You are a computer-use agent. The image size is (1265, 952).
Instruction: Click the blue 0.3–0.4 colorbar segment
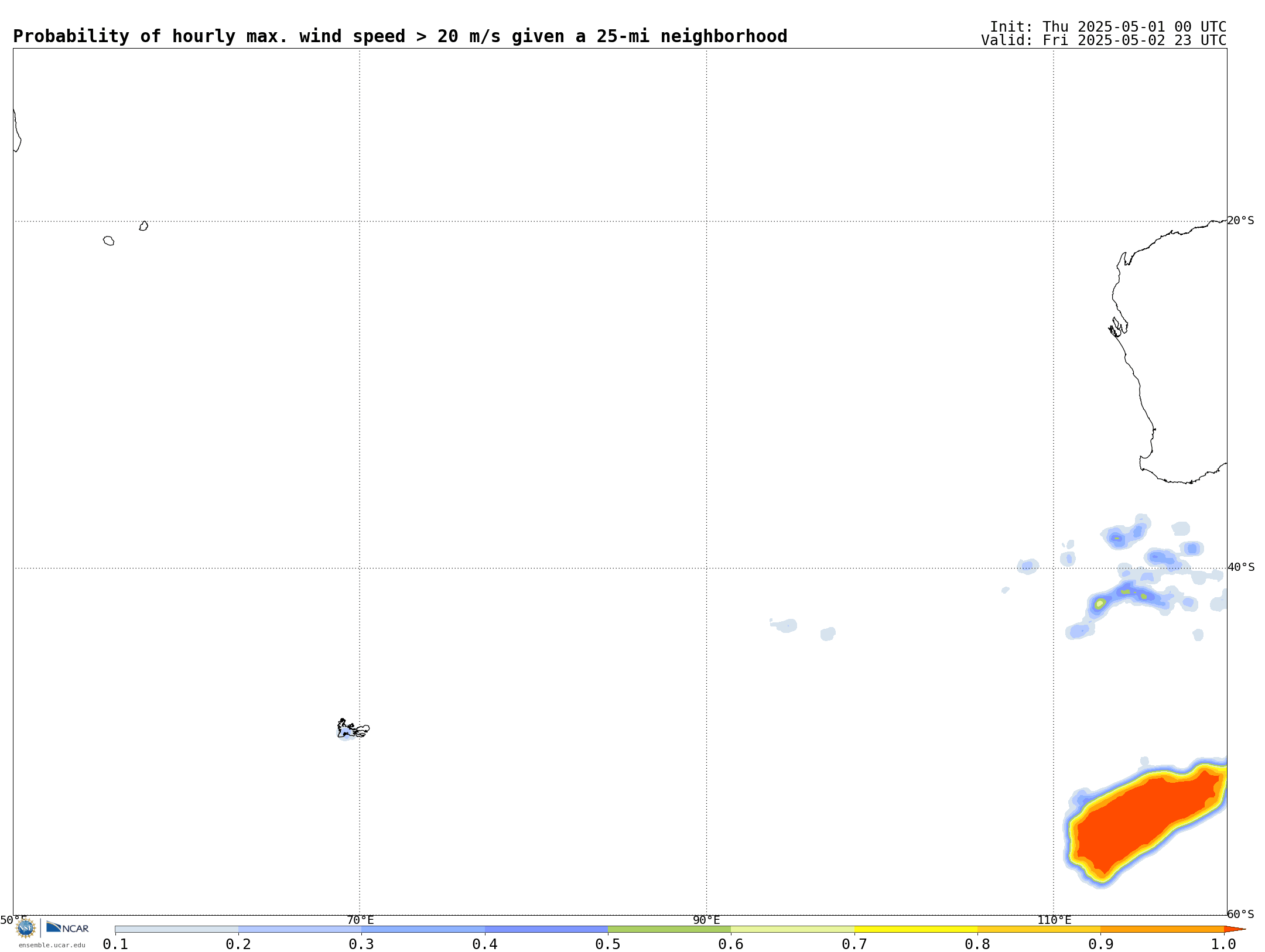pos(423,929)
